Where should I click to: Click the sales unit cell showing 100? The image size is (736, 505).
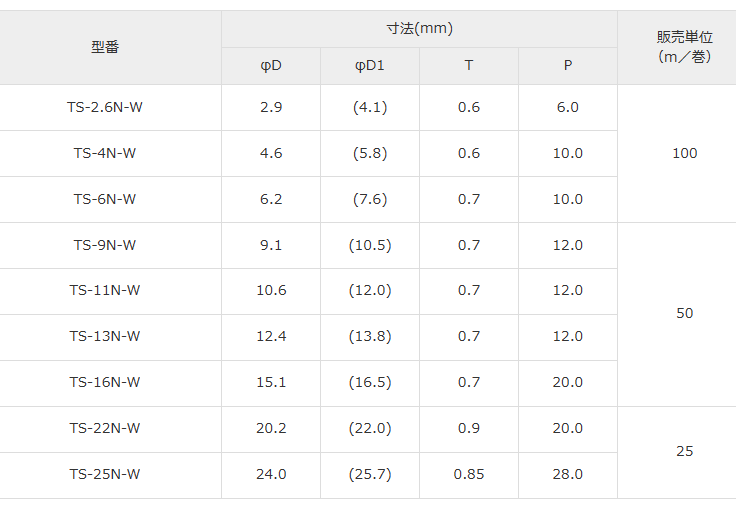pyautogui.click(x=684, y=153)
